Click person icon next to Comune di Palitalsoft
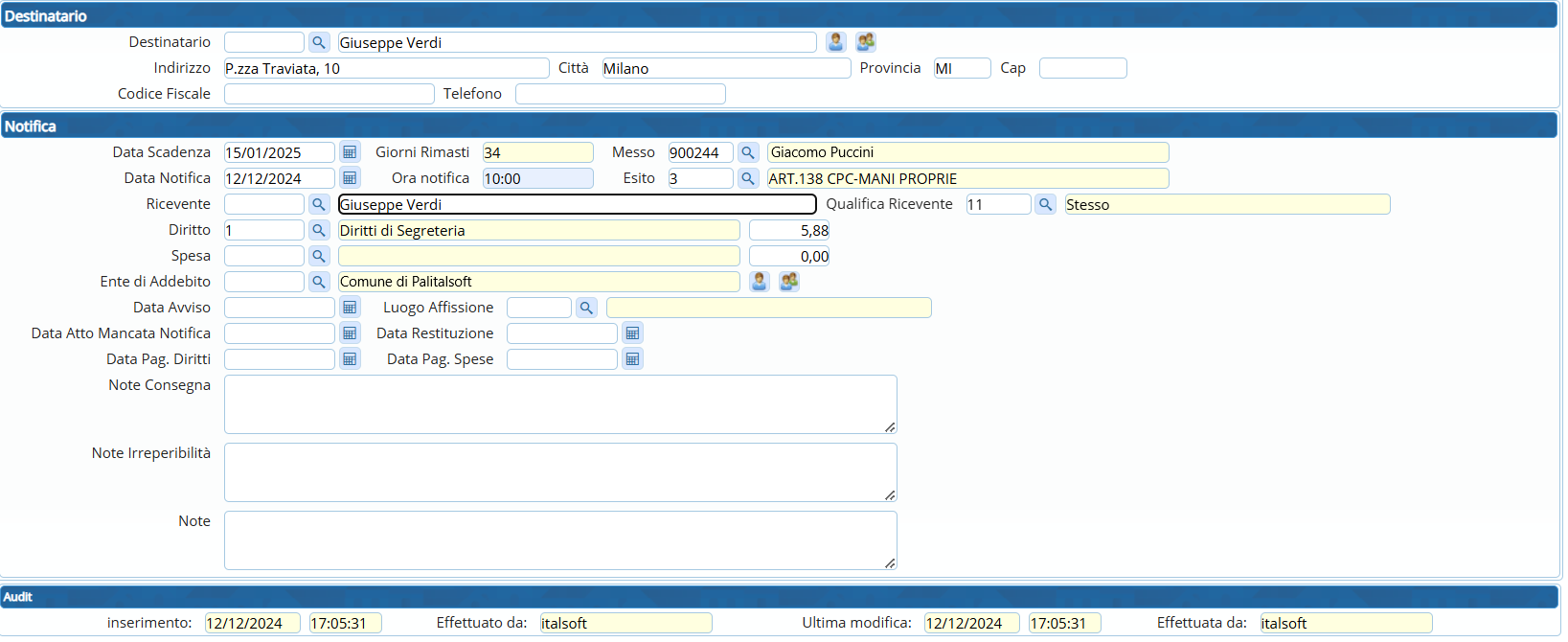The height and width of the screenshot is (642, 1568). tap(760, 282)
